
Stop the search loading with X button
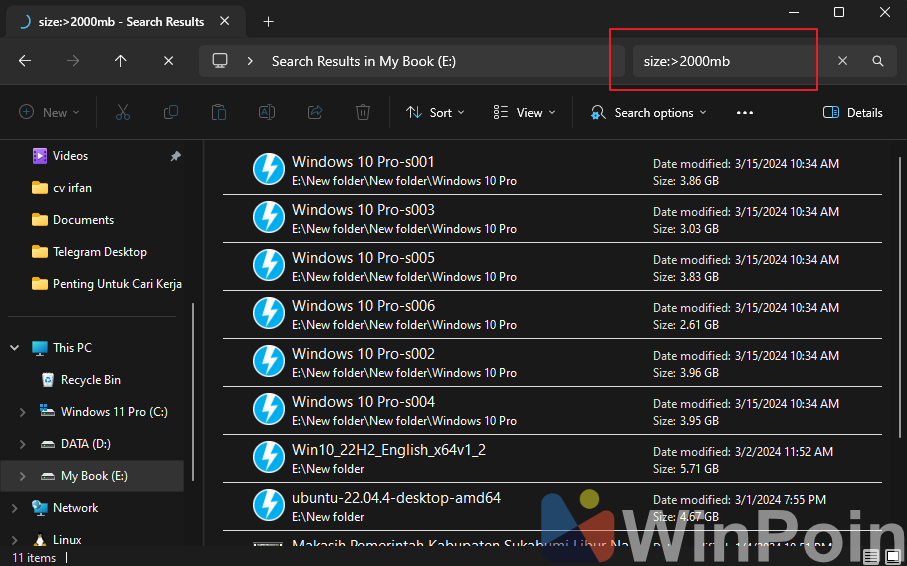[168, 61]
